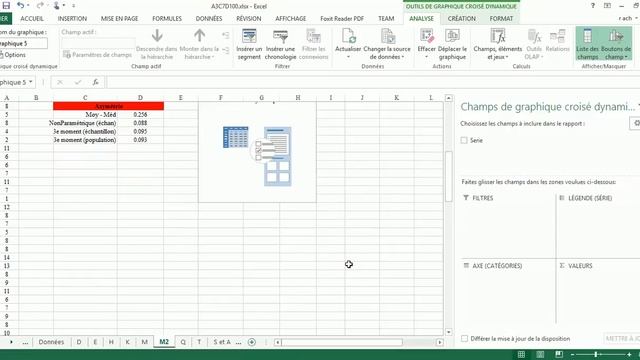Open chart Options button
Screen dimensions: 640x360
pyautogui.click(x=13, y=55)
